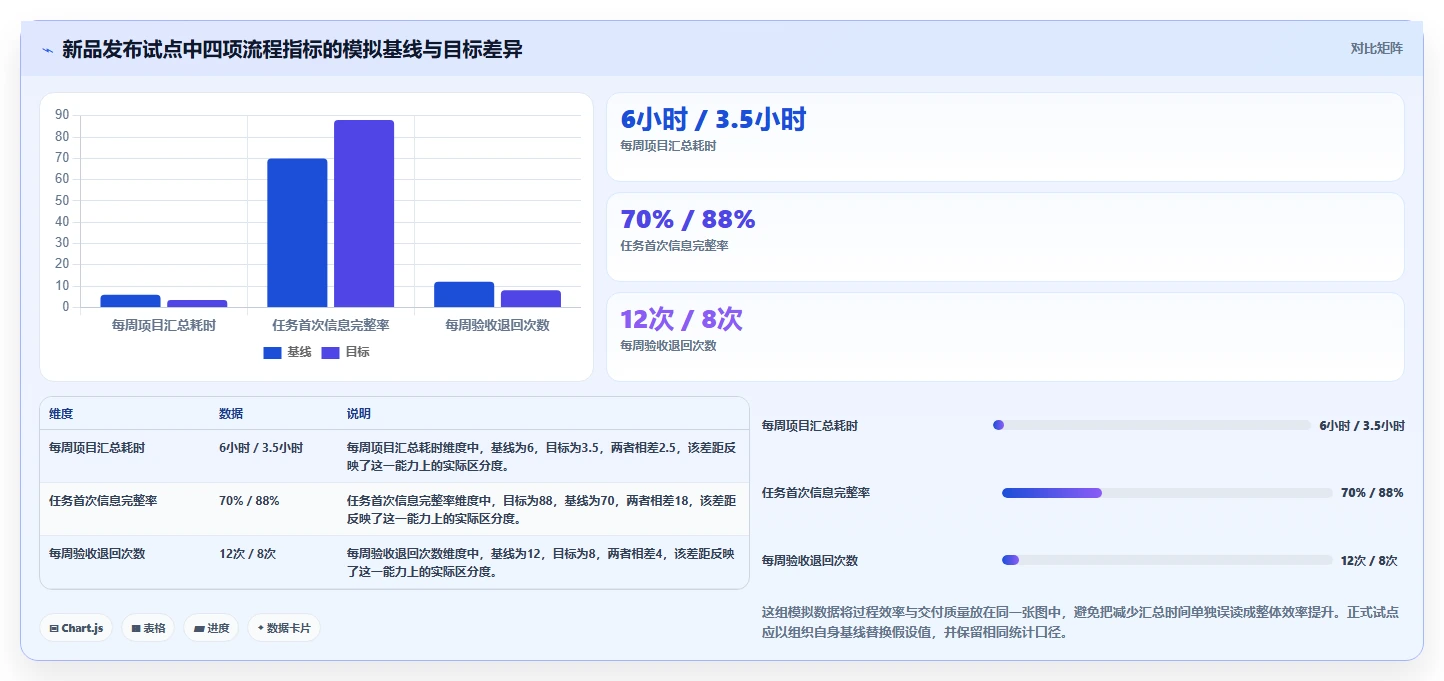Viewport: 1444px width, 681px height.
Task: Select the 6小时 / 3.5小时 data card
Action: coord(1005,137)
